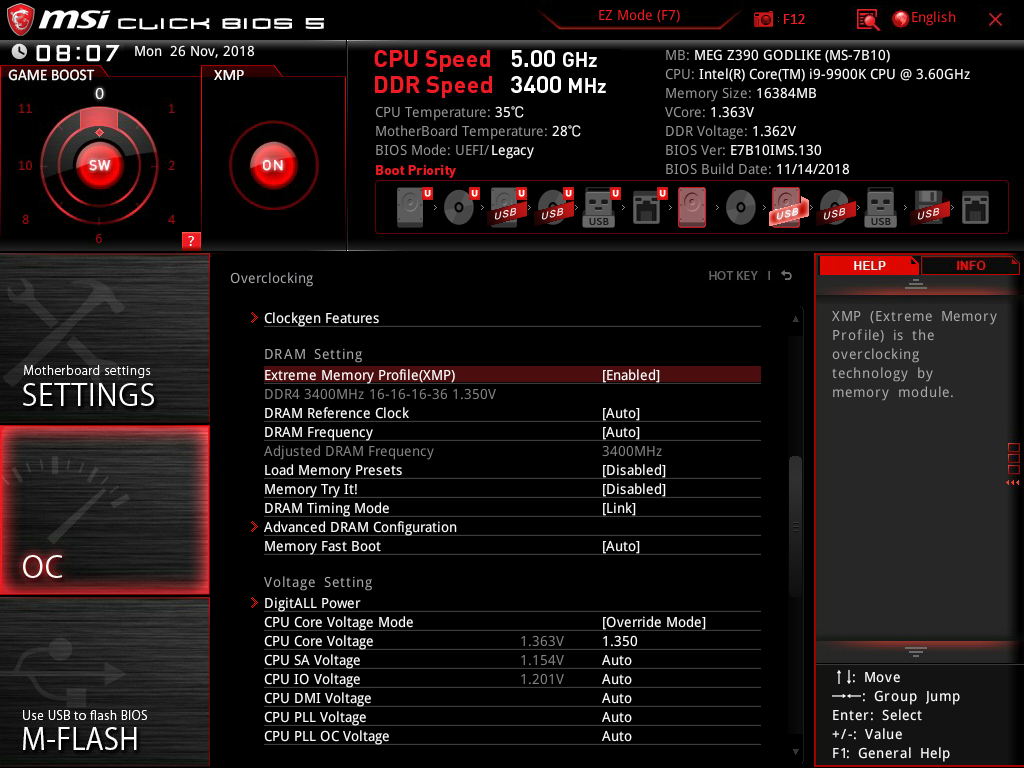Expand Clockgen Features submenu

tap(321, 318)
